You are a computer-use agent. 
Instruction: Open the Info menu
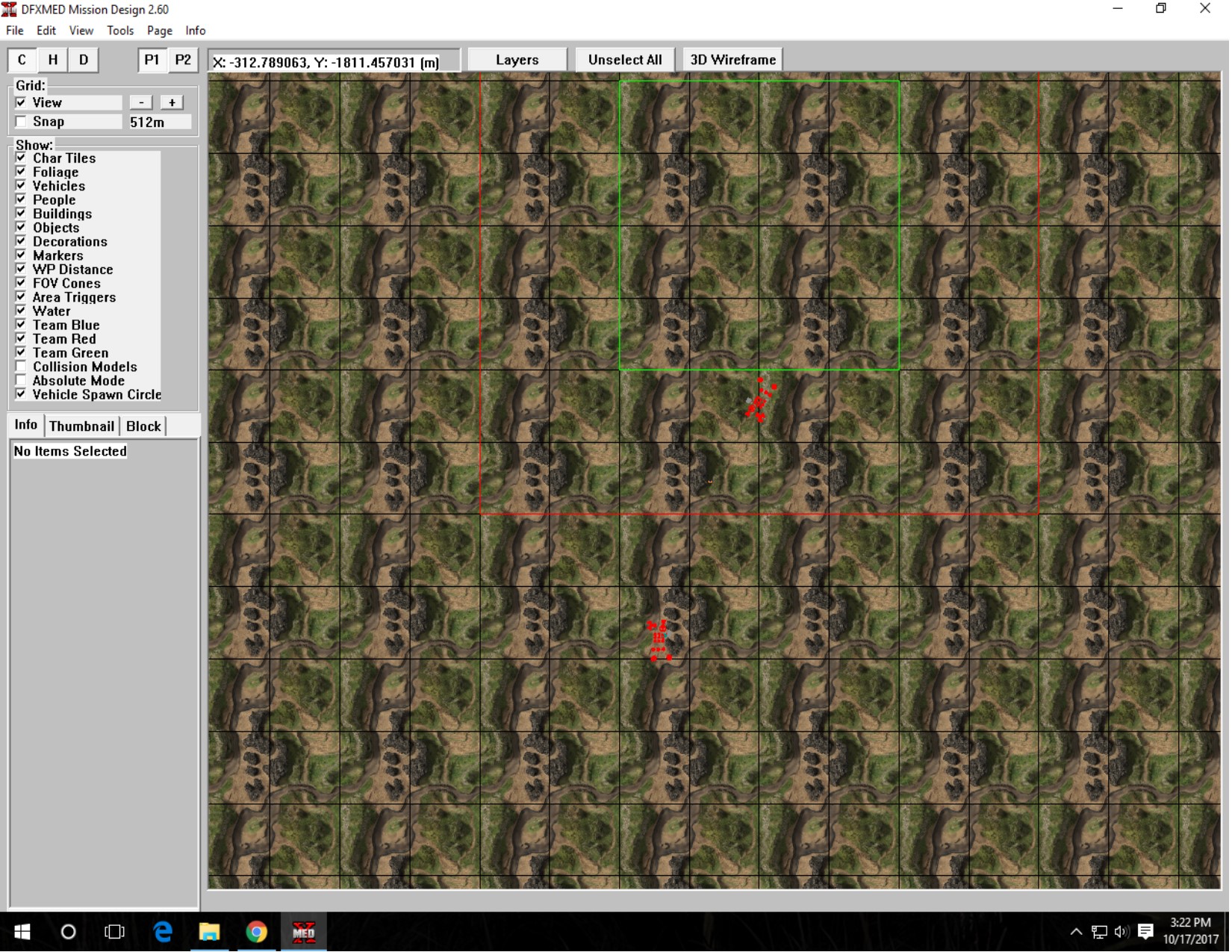point(195,31)
